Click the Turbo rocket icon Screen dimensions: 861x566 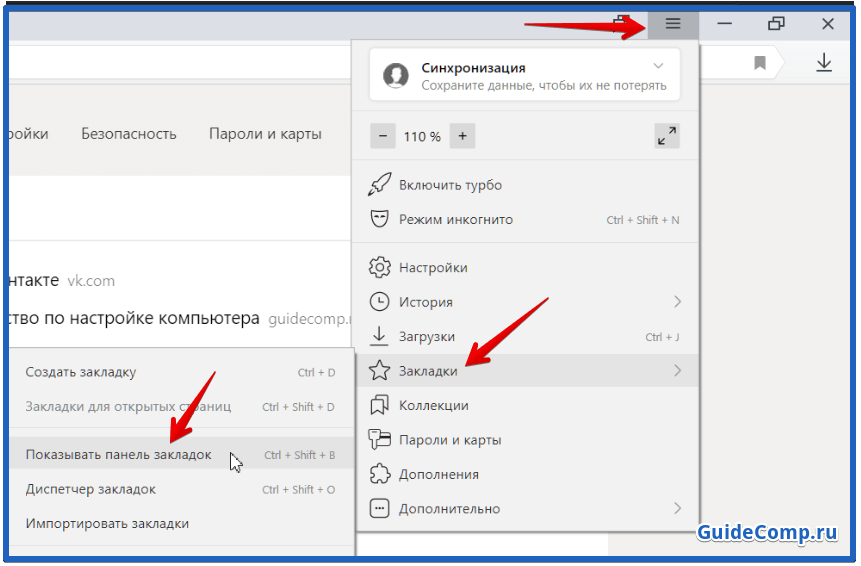[379, 185]
